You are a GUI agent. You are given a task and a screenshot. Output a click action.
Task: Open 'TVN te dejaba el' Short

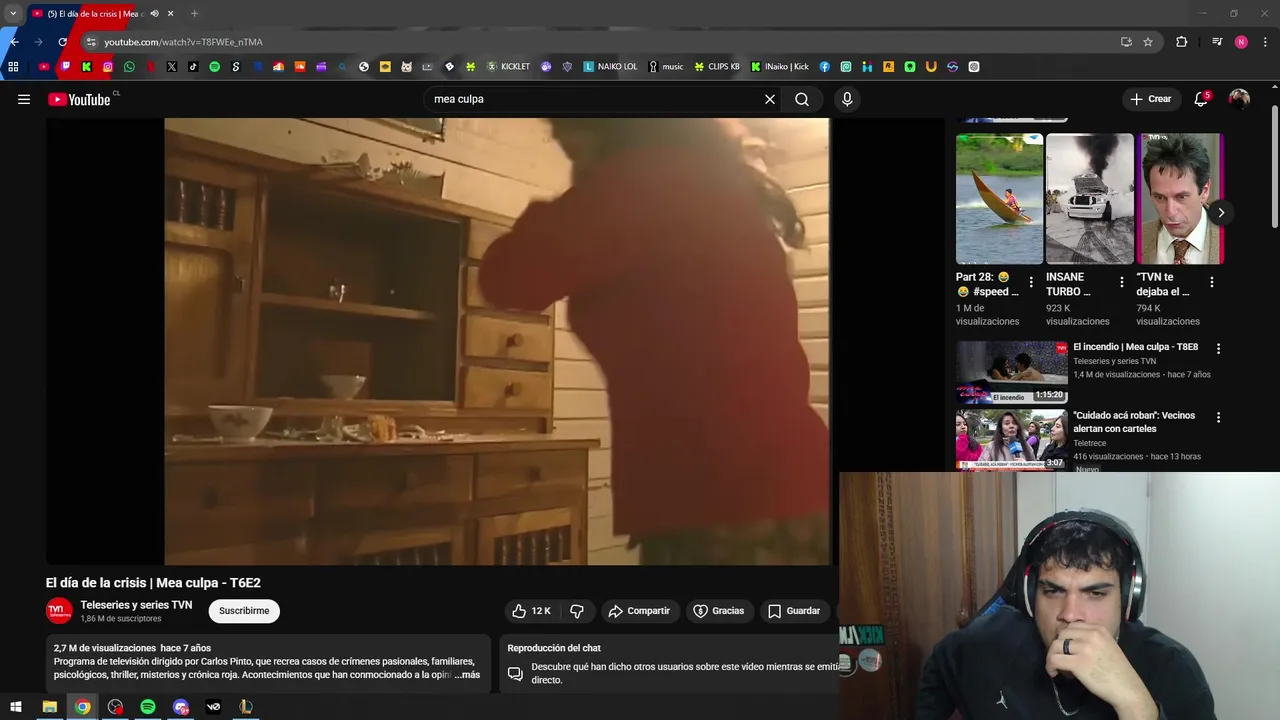pos(1180,199)
